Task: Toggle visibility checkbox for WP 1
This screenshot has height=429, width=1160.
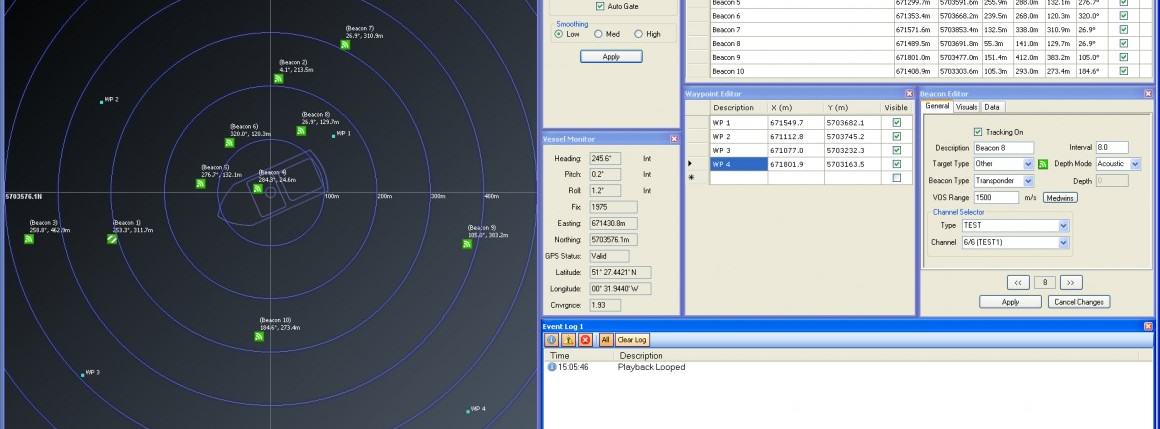Action: (897, 123)
